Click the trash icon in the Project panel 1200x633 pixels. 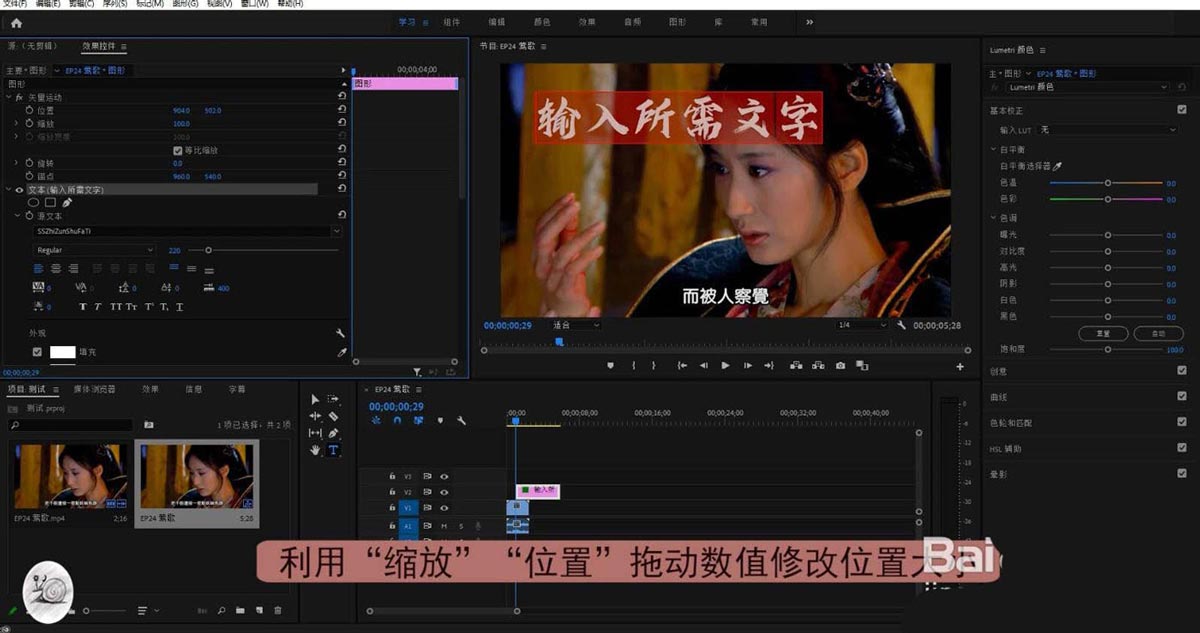coord(278,610)
